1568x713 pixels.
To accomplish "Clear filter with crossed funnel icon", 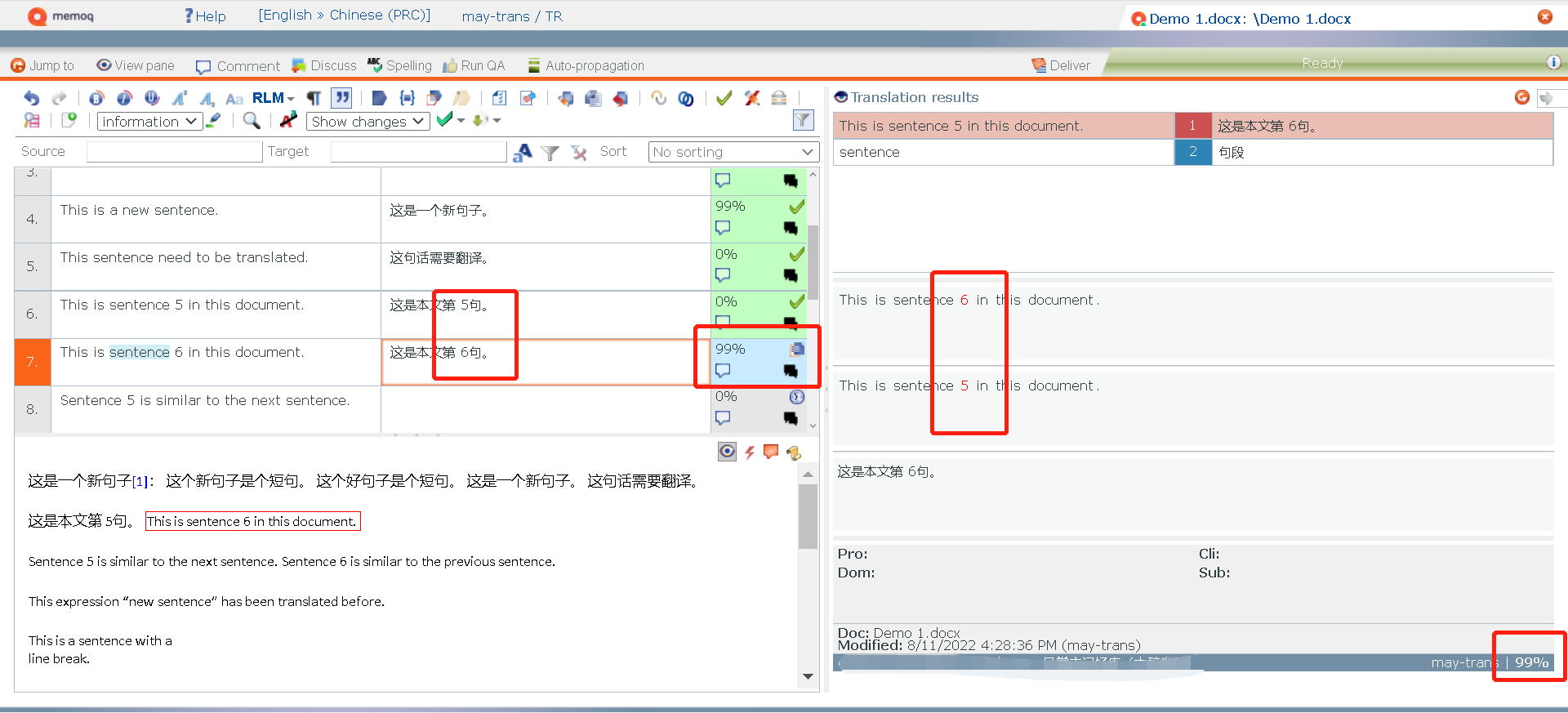I will tap(579, 153).
